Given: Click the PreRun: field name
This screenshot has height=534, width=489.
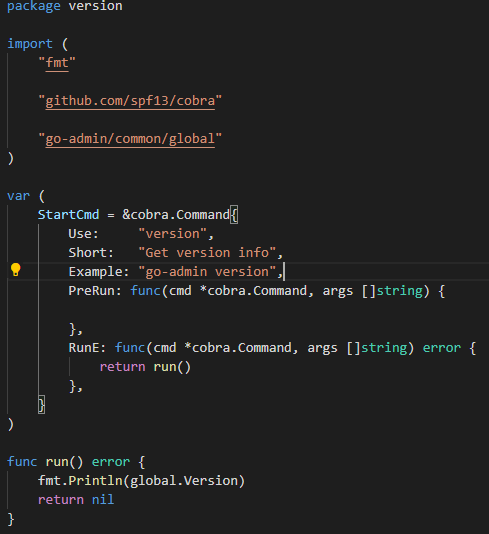Looking at the screenshot, I should [x=95, y=291].
